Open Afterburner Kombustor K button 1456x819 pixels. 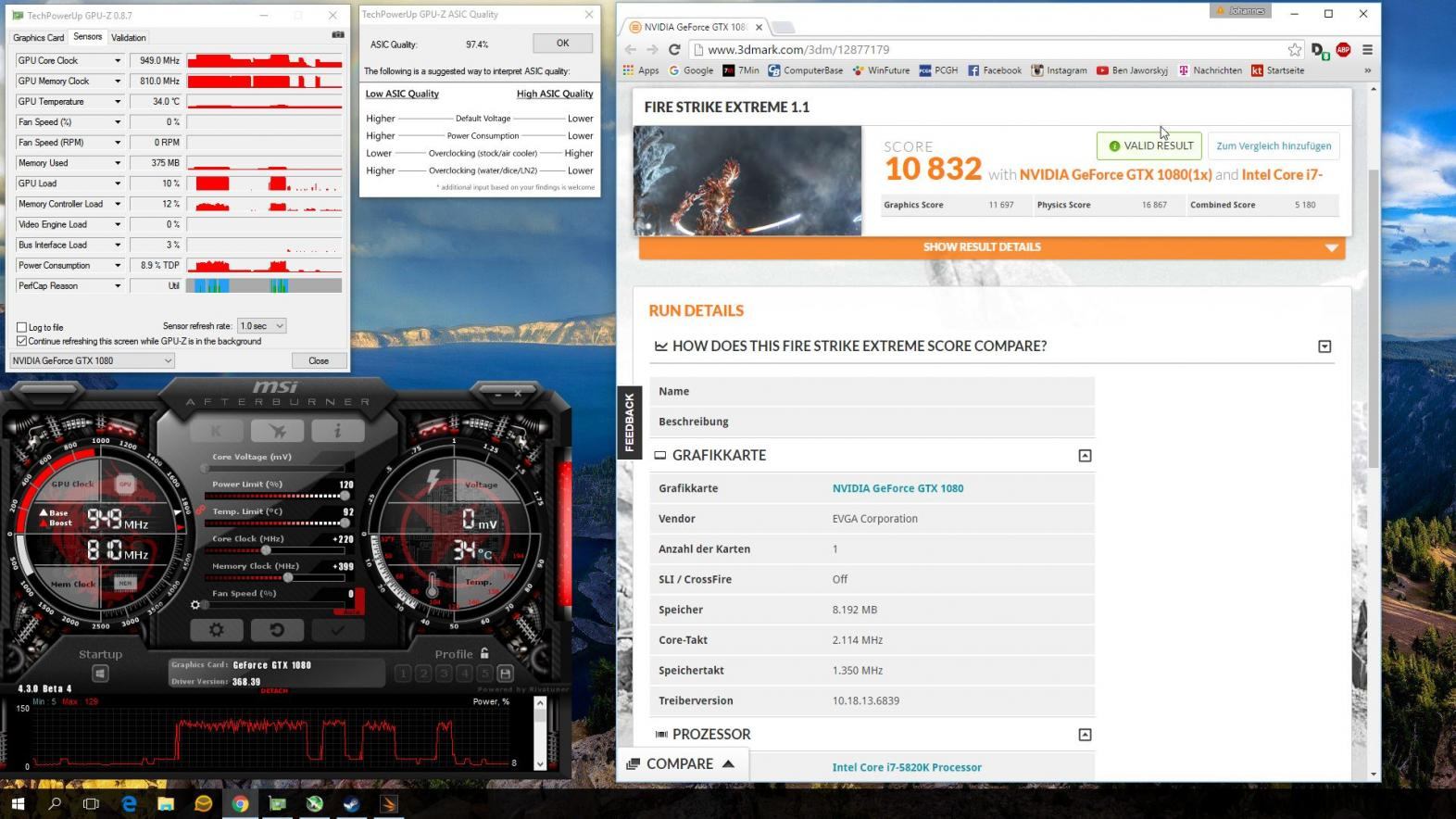(x=217, y=431)
